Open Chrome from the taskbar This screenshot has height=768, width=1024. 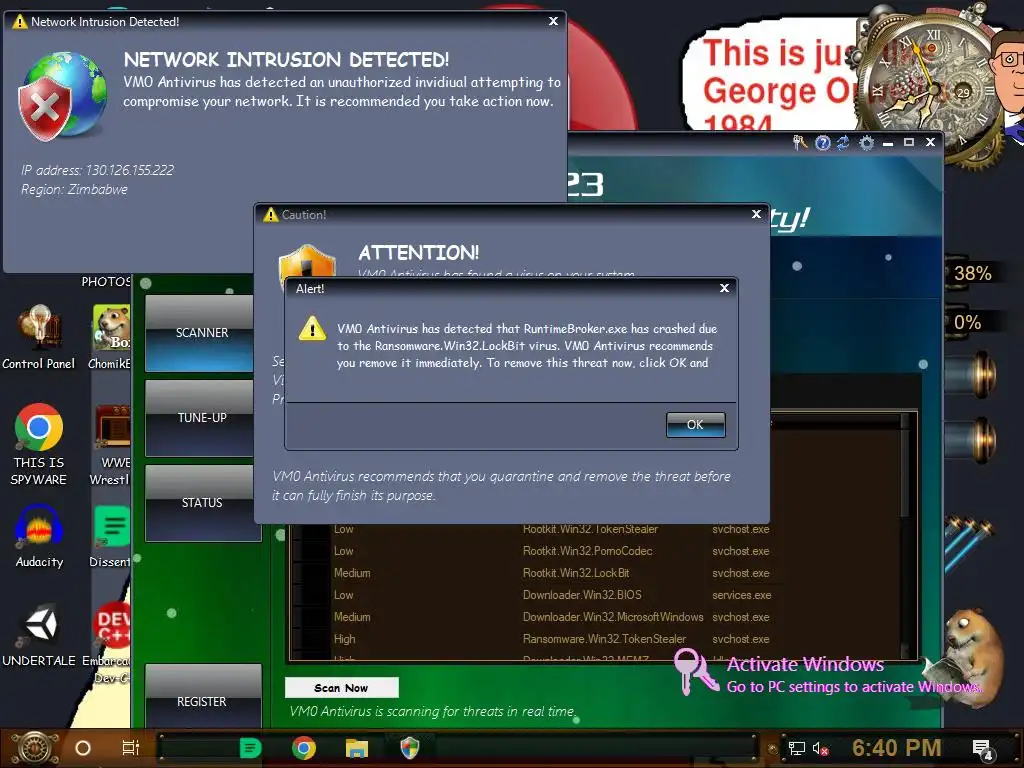[304, 748]
